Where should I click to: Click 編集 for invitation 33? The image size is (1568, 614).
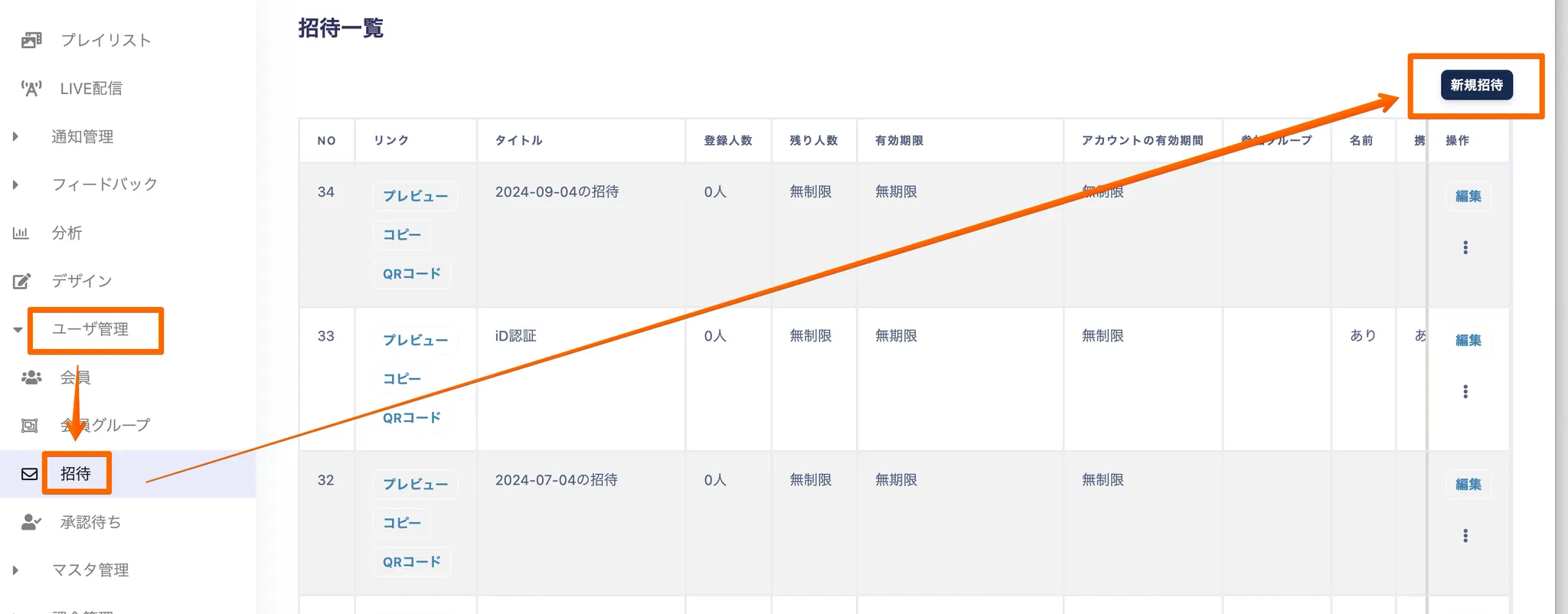click(1468, 340)
